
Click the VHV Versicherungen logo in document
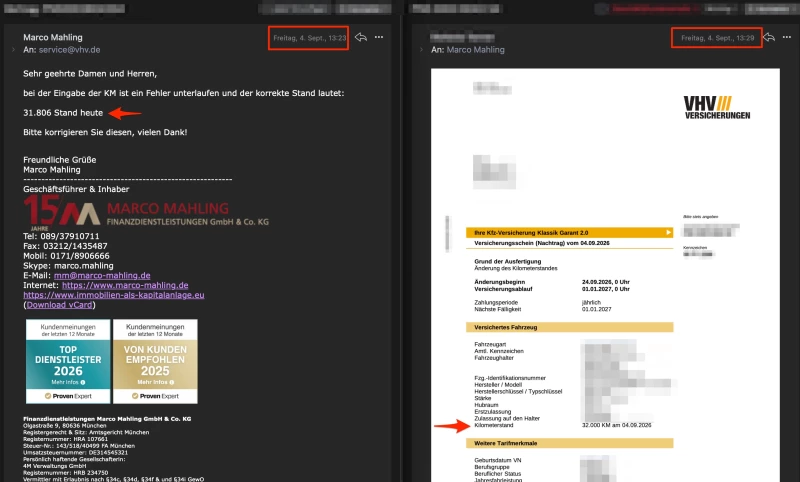pyautogui.click(x=717, y=108)
